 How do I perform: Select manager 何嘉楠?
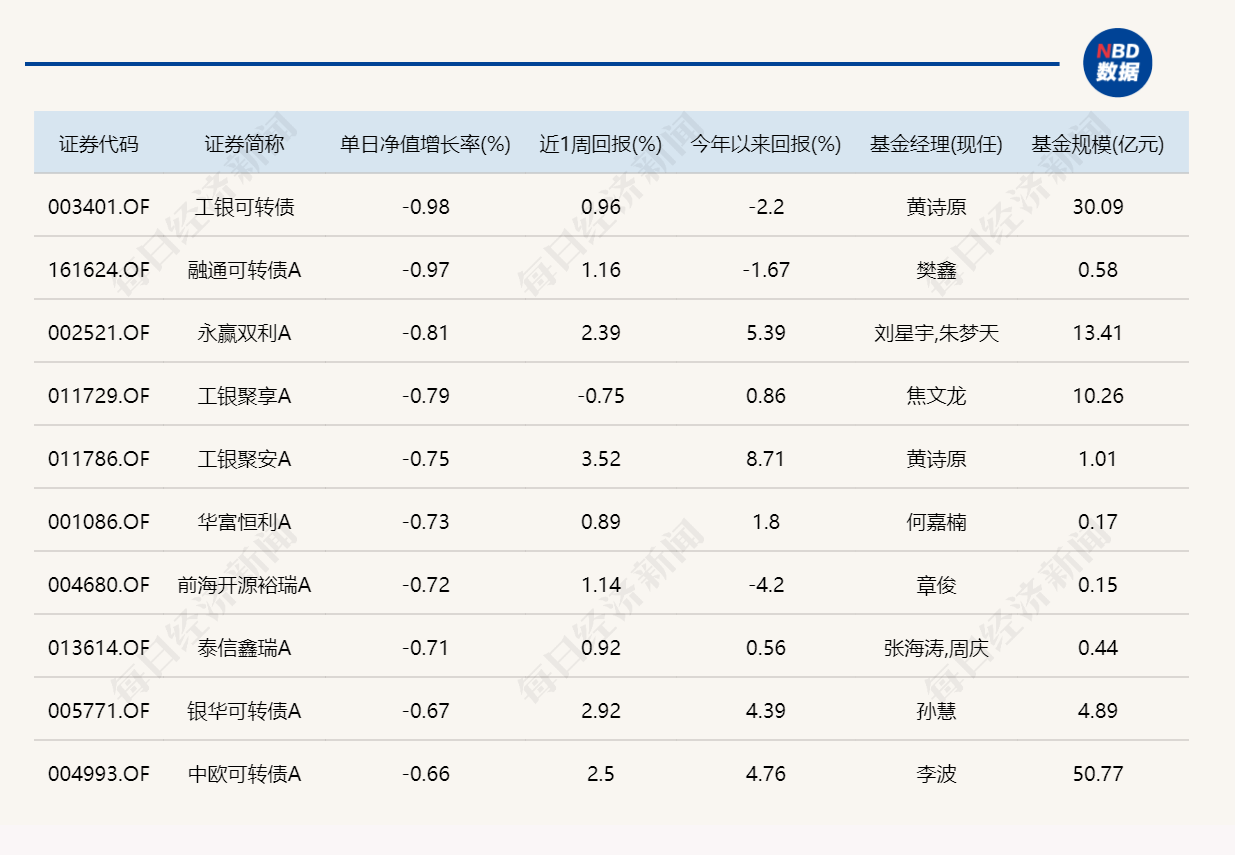936,522
